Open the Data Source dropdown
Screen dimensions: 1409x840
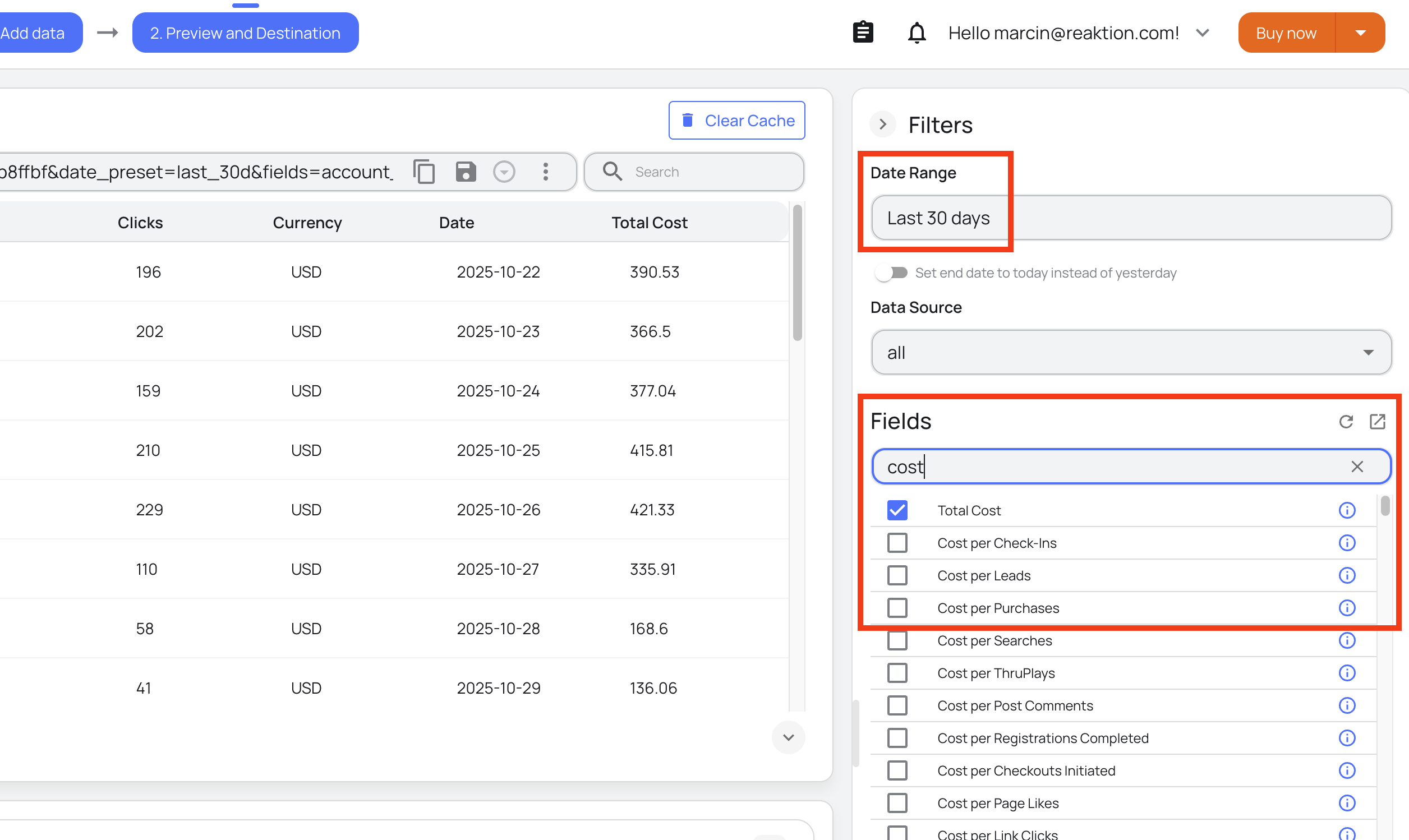click(x=1130, y=353)
